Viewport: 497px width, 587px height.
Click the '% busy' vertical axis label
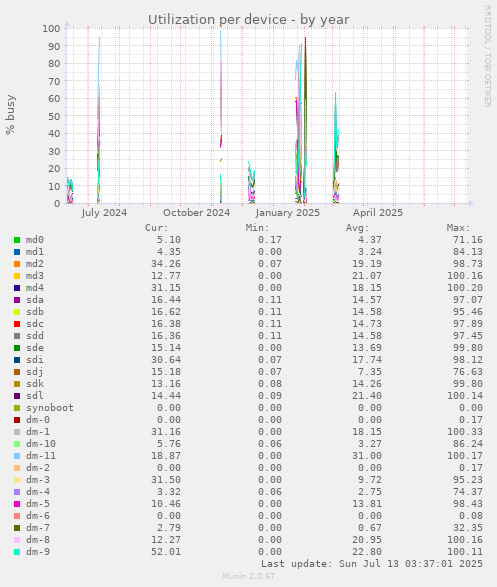coord(10,115)
